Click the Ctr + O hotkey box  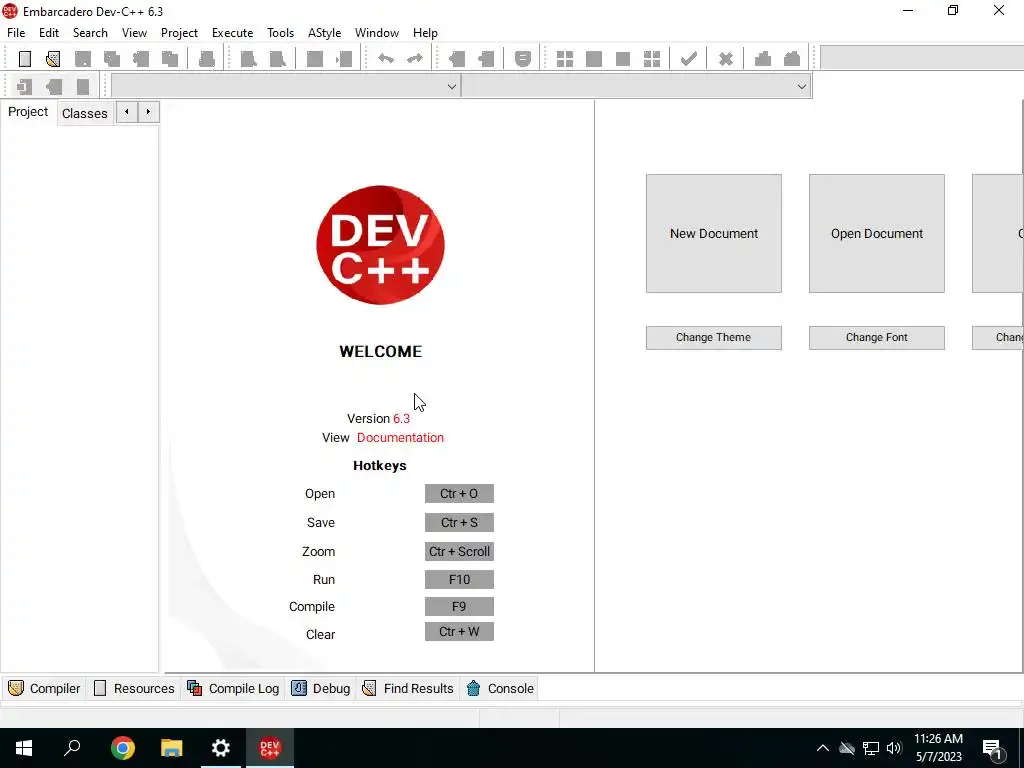click(459, 494)
